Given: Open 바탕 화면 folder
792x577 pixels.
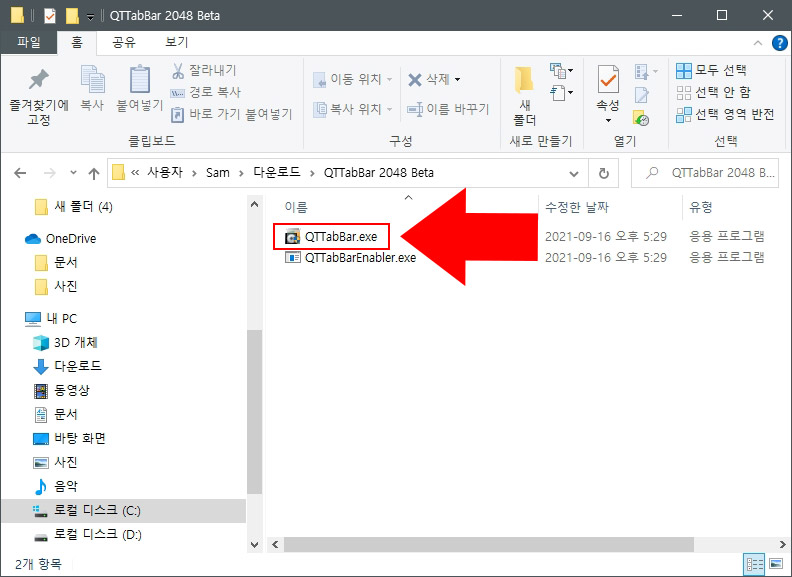Looking at the screenshot, I should [69, 438].
